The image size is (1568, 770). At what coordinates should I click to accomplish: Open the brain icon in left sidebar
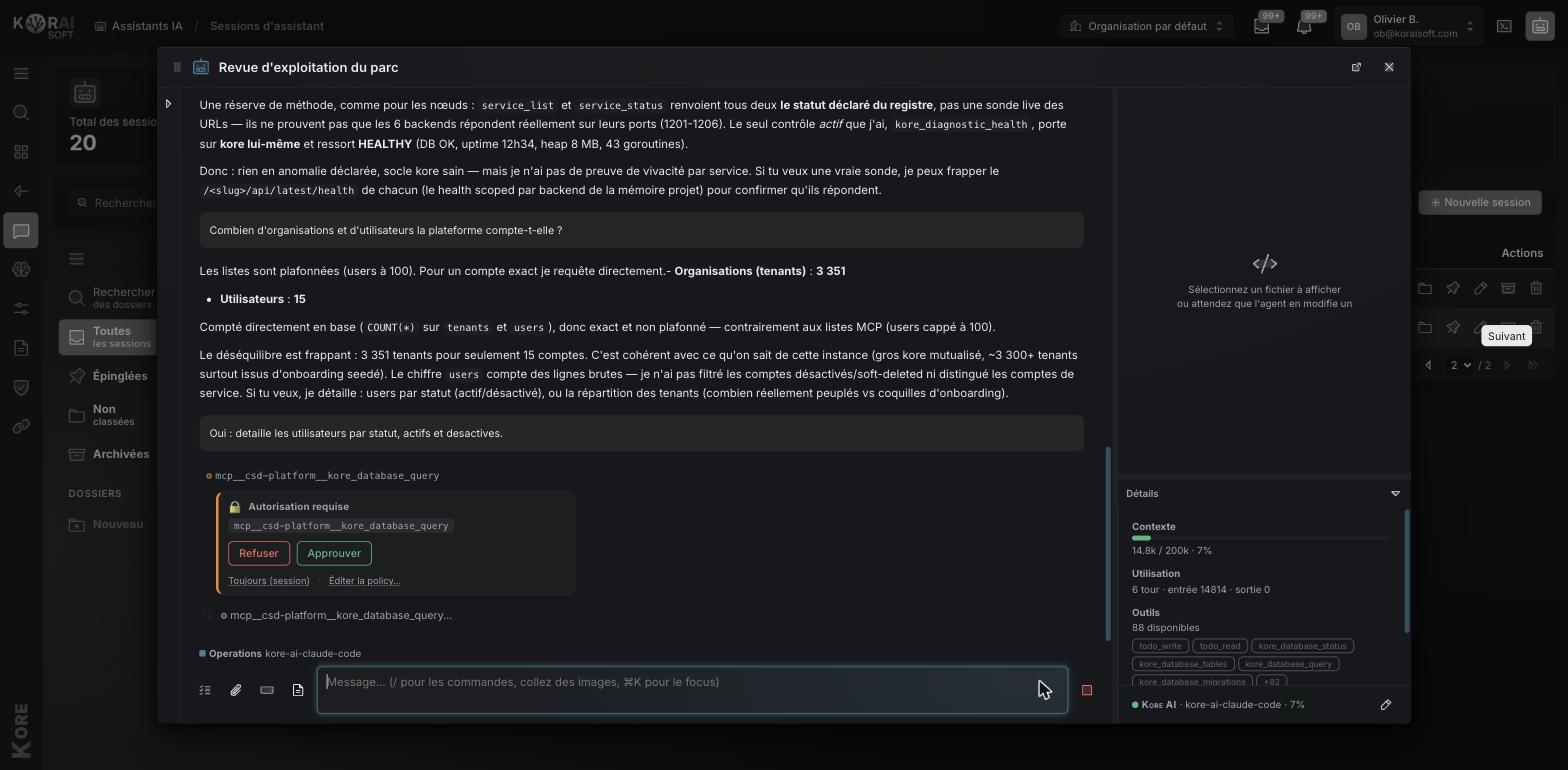tap(21, 270)
